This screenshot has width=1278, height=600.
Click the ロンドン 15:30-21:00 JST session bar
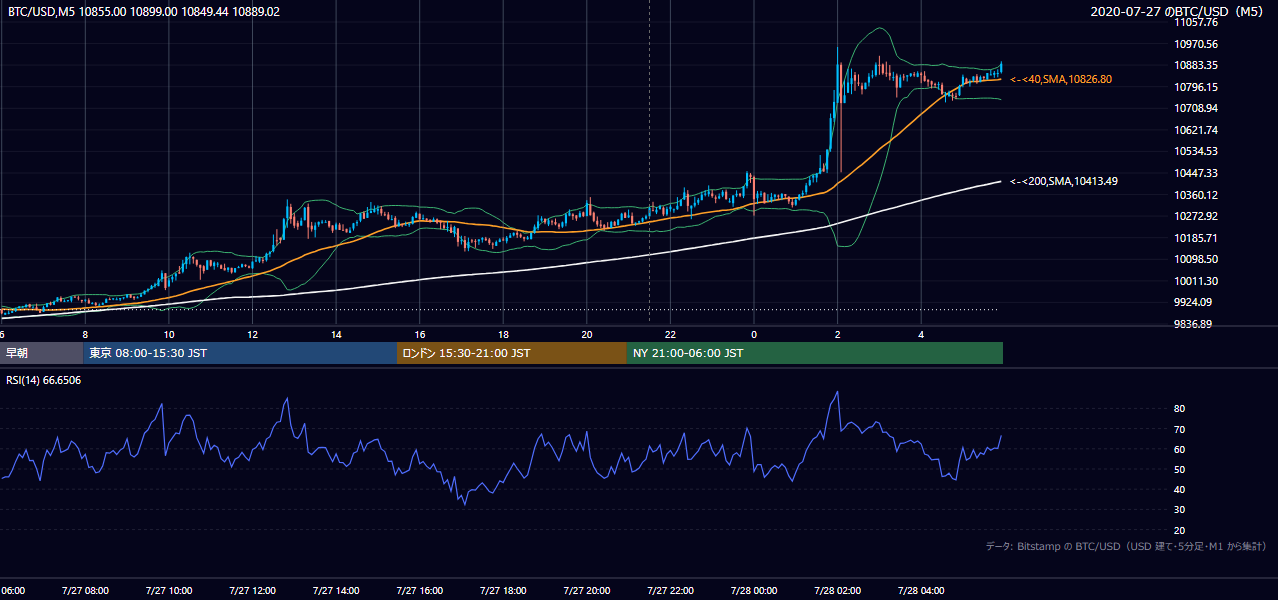coord(512,353)
